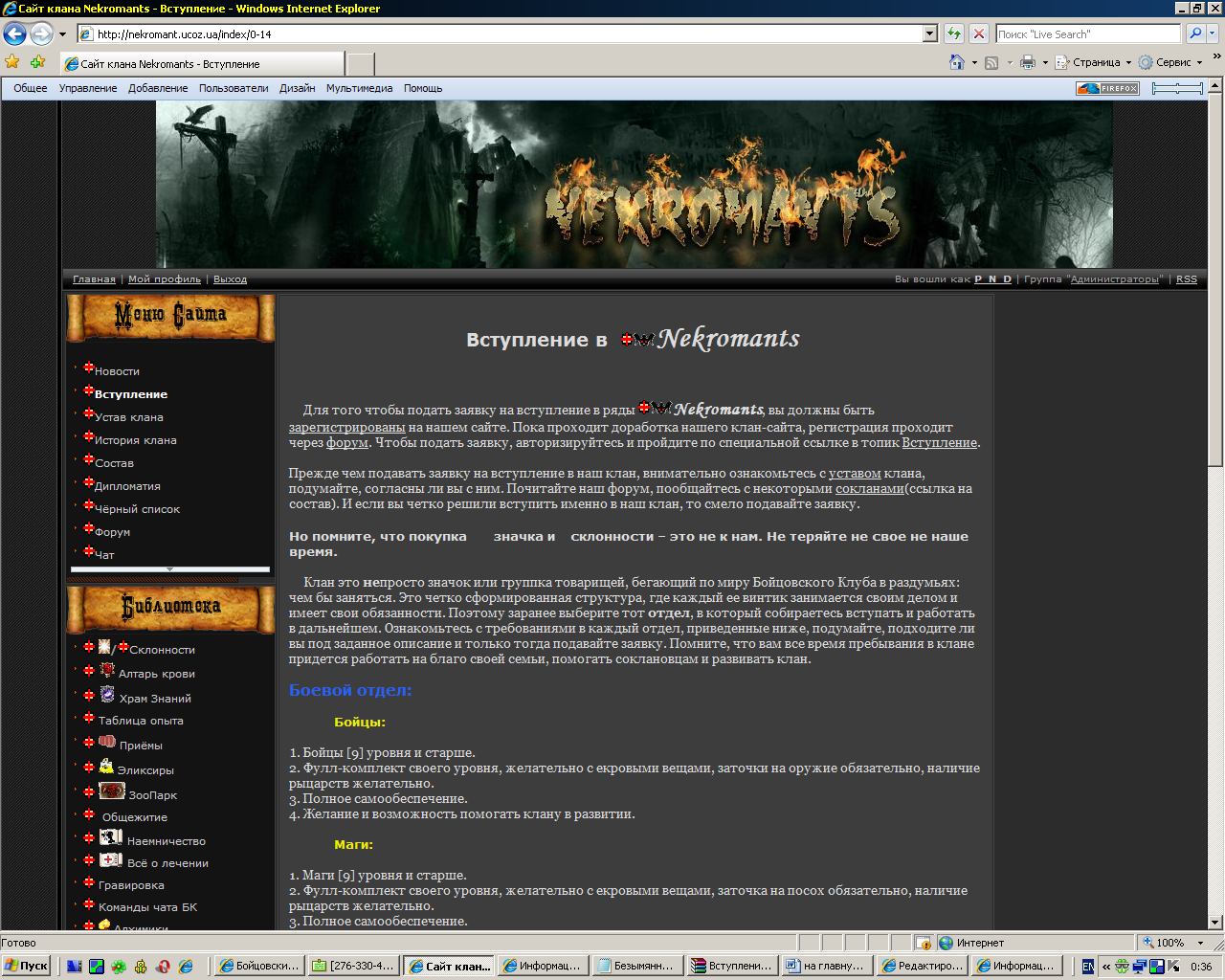Click the ЗооПарк creature icon
Screen dimensions: 1225x980
[112, 791]
